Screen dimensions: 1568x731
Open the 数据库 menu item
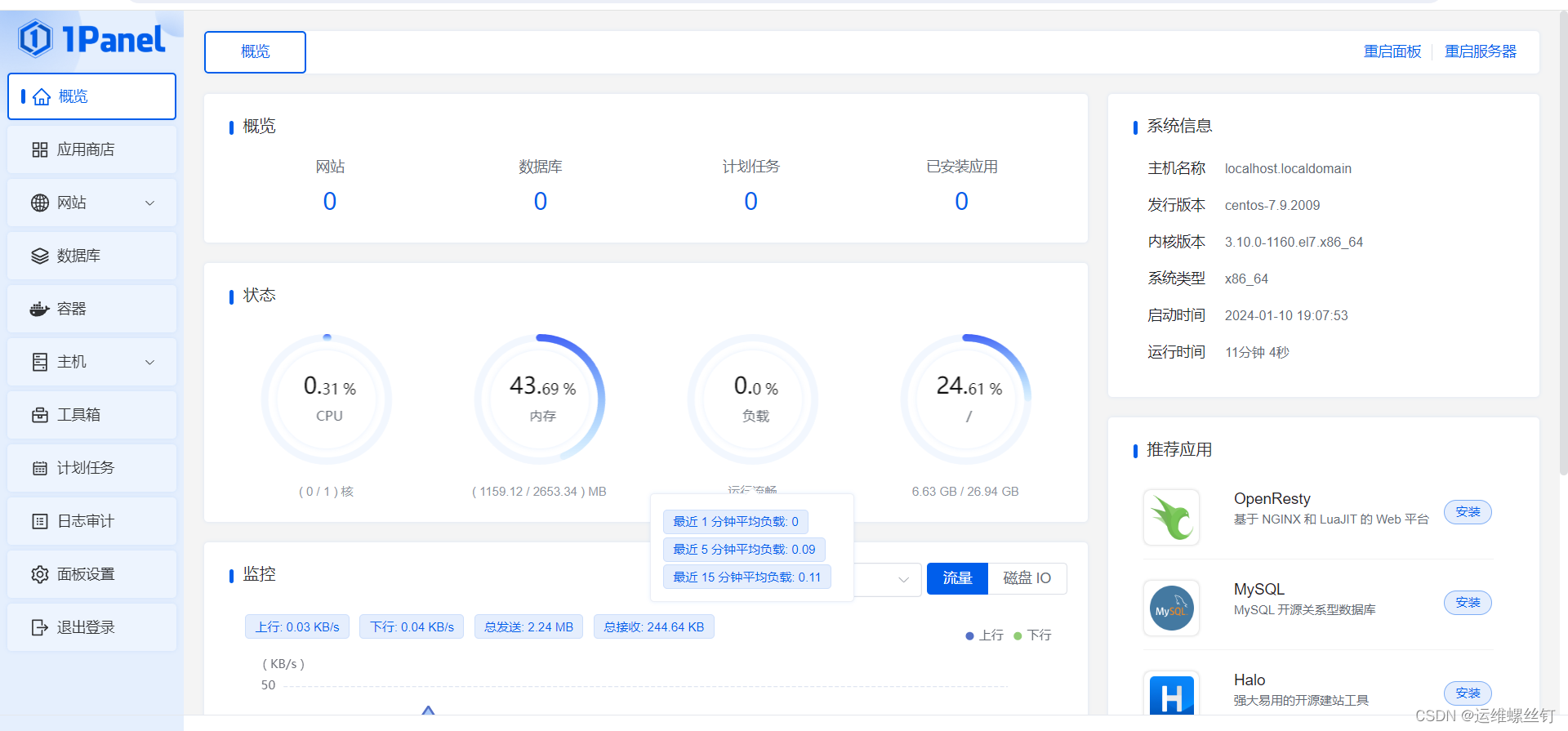pos(91,256)
